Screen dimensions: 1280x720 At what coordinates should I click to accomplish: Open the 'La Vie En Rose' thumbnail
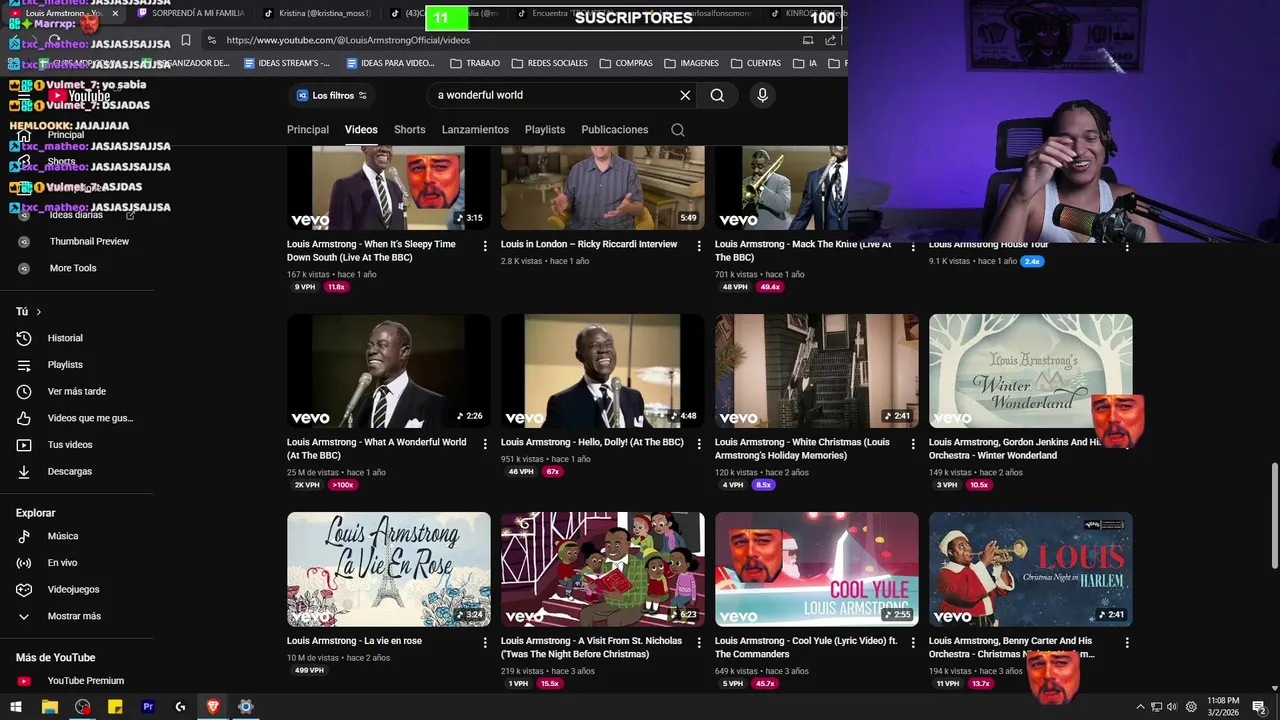coord(389,569)
